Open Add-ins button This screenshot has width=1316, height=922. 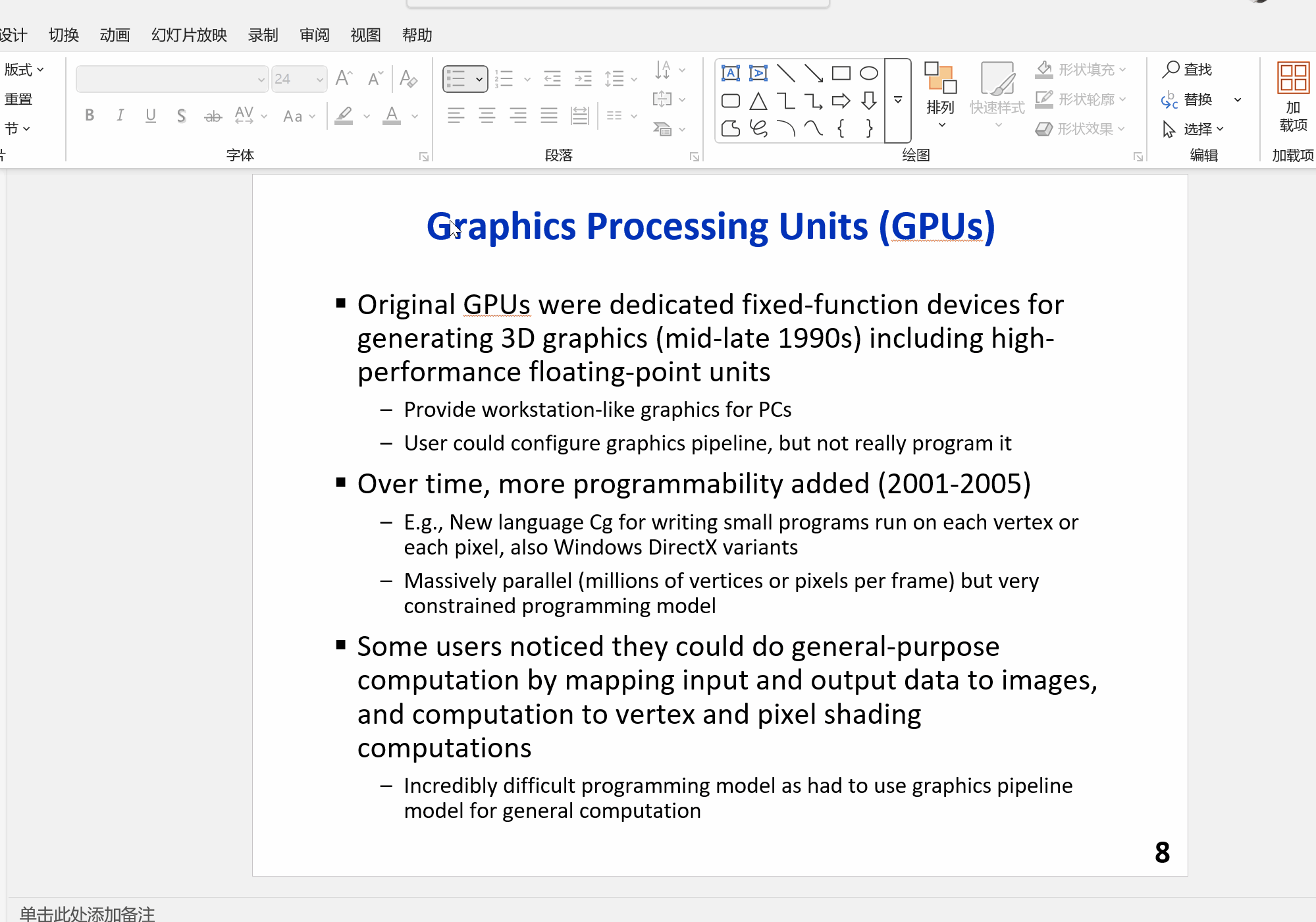pyautogui.click(x=1292, y=97)
